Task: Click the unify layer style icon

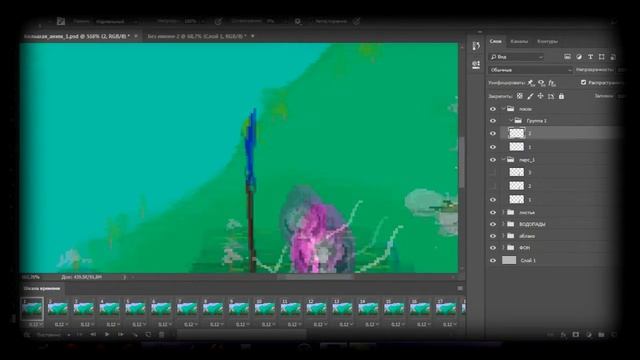Action: pyautogui.click(x=552, y=83)
